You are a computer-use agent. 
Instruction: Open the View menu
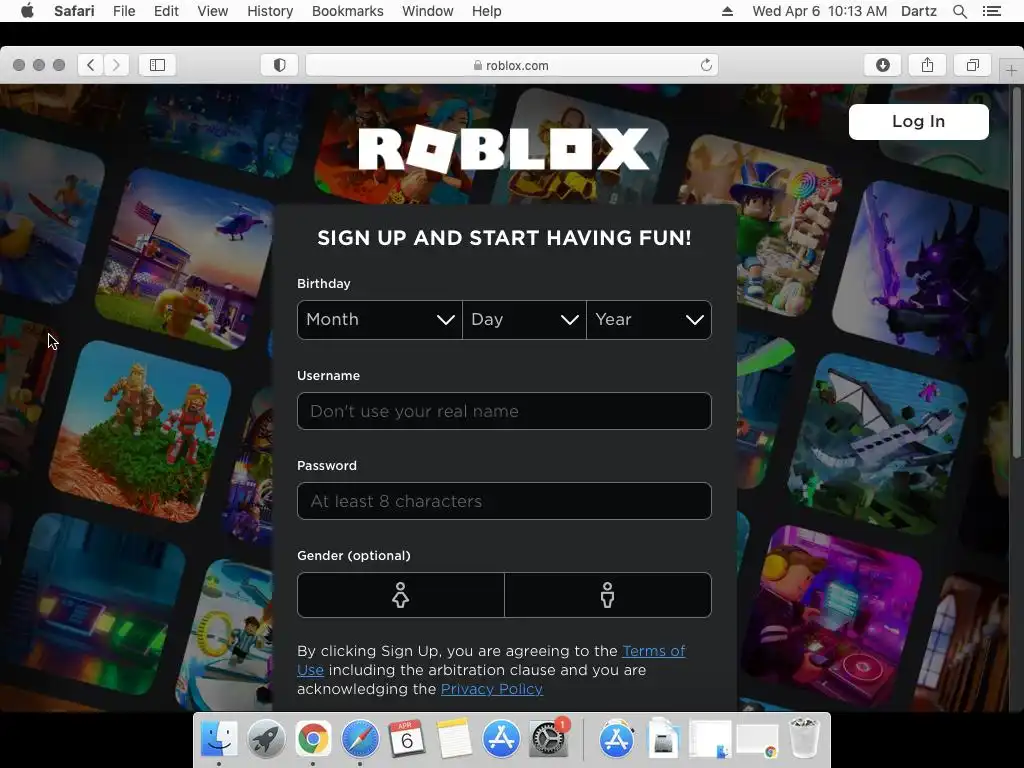[213, 11]
